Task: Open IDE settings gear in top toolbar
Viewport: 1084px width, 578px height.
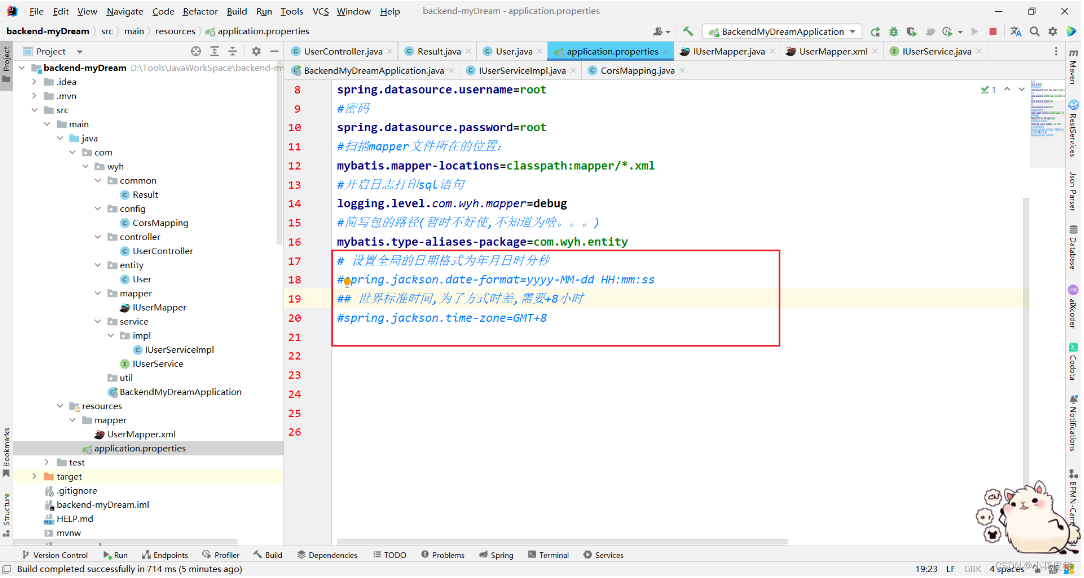Action: tap(1053, 32)
